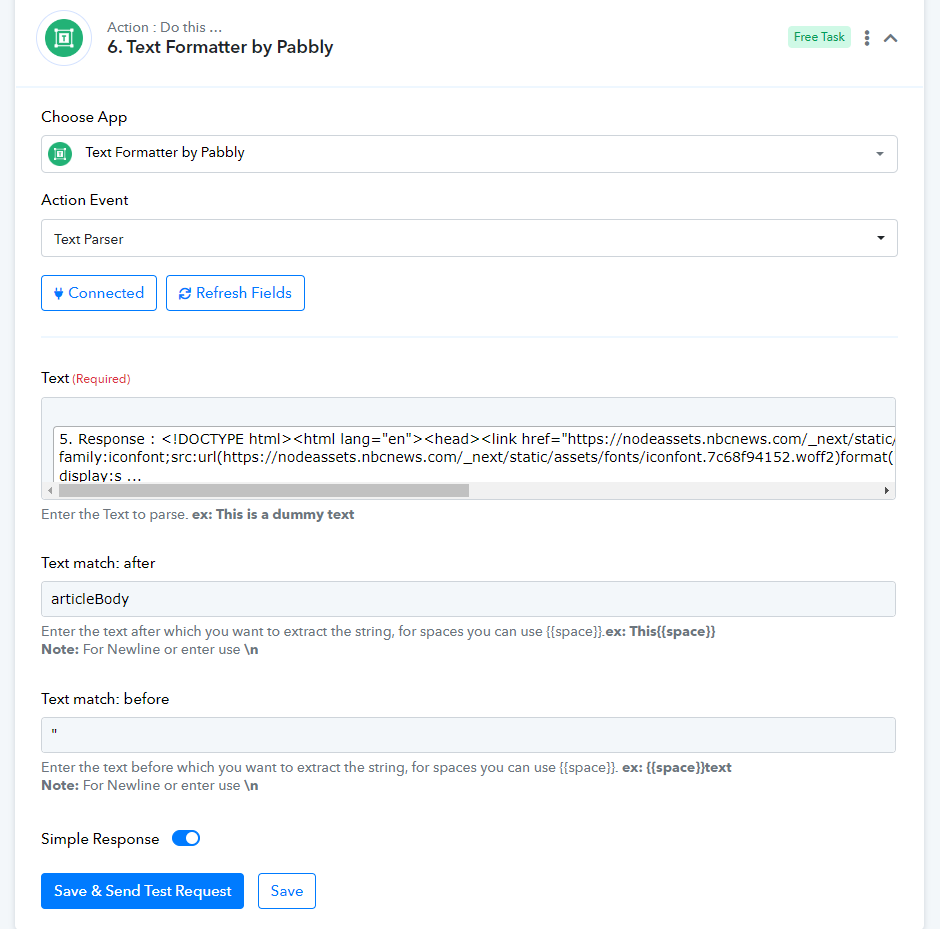940x929 pixels.
Task: Click the Text match before field
Action: pyautogui.click(x=468, y=735)
